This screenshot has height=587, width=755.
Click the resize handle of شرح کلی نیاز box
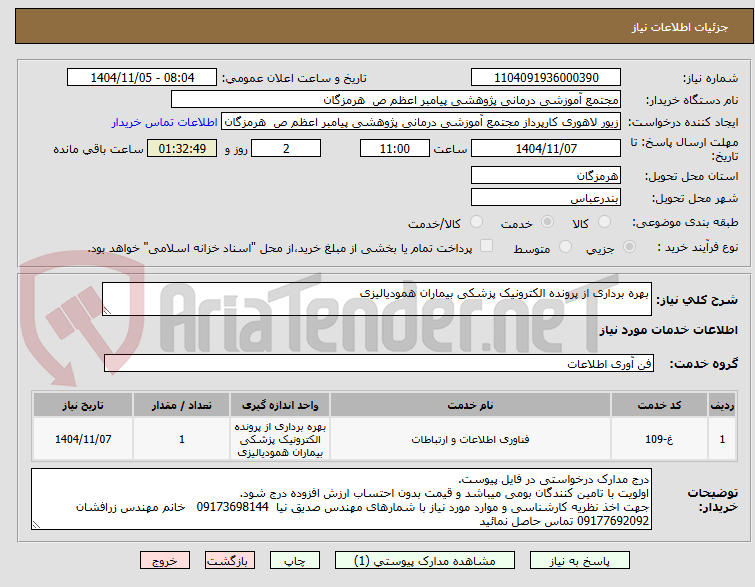point(107,311)
